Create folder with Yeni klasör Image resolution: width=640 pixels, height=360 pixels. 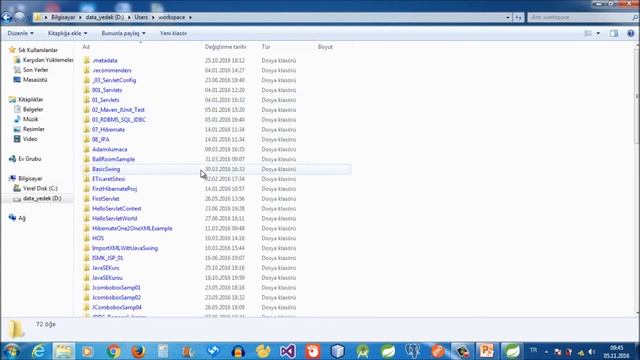[x=173, y=33]
